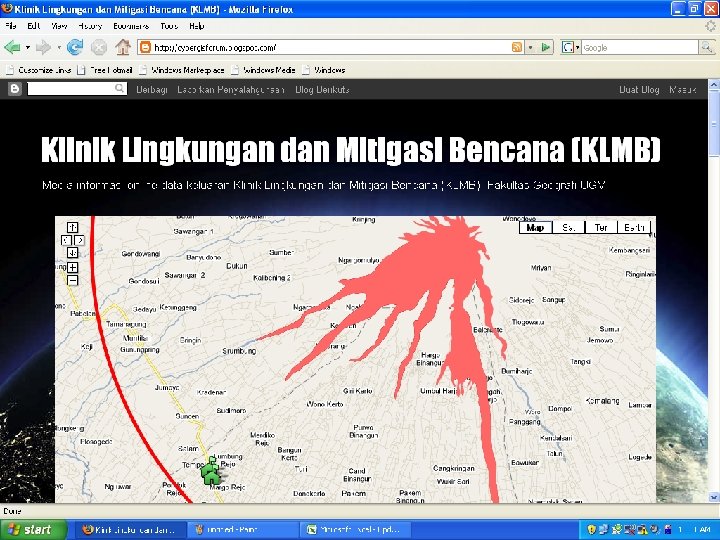Click Berbagi link in Blogger navbar

pos(152,90)
